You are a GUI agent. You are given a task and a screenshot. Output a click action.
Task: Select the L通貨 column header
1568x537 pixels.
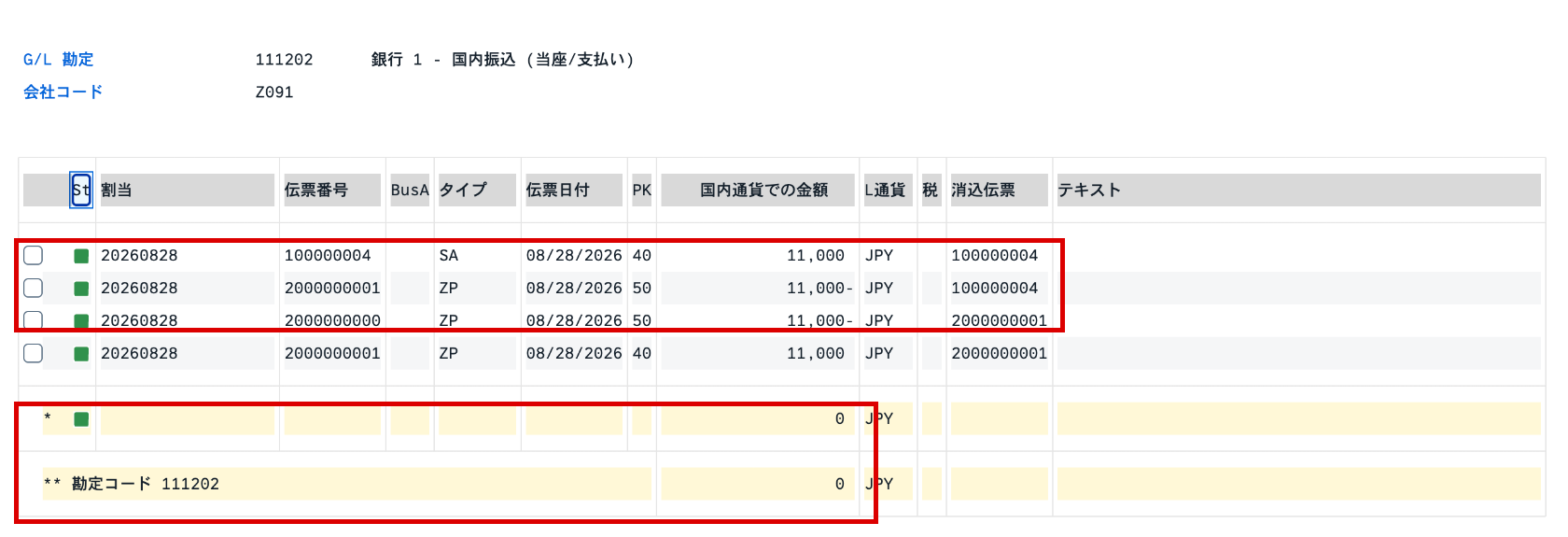(889, 190)
